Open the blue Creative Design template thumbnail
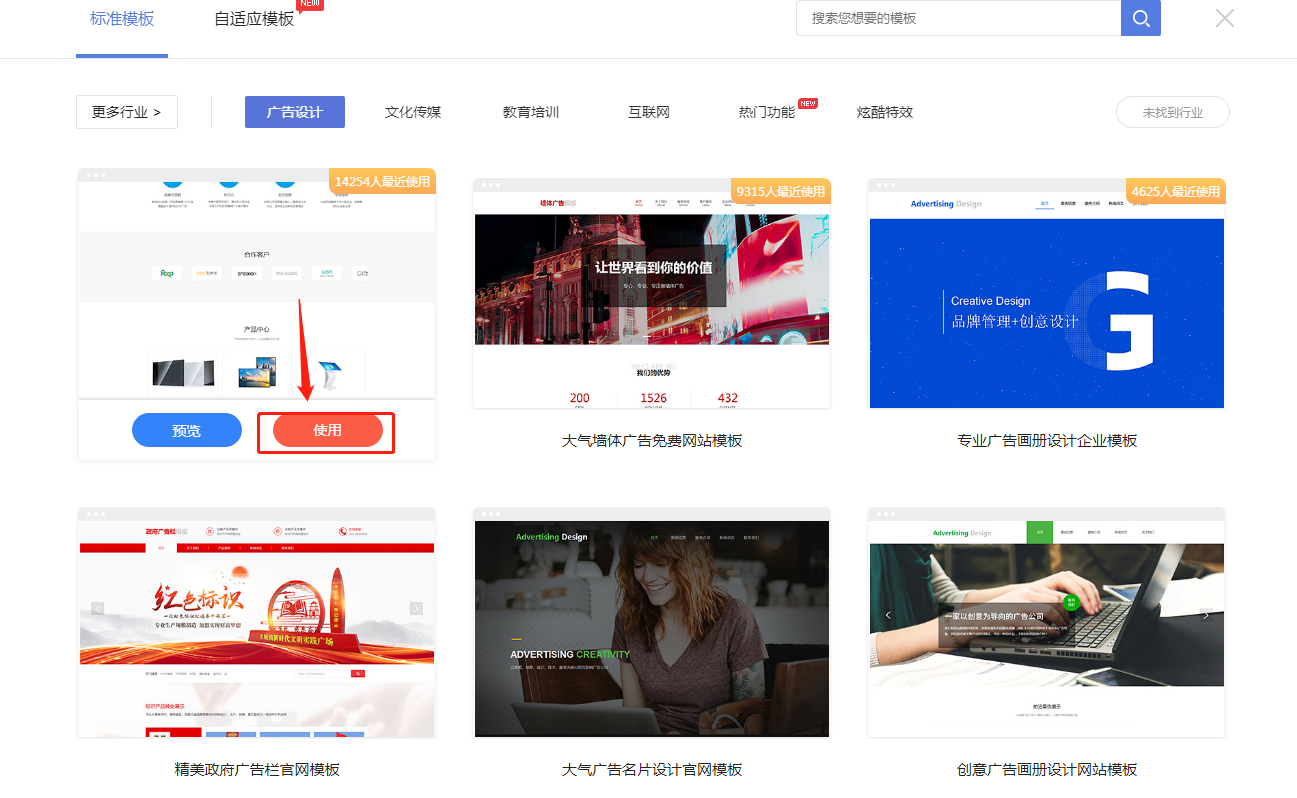This screenshot has height=798, width=1297. coord(1047,293)
